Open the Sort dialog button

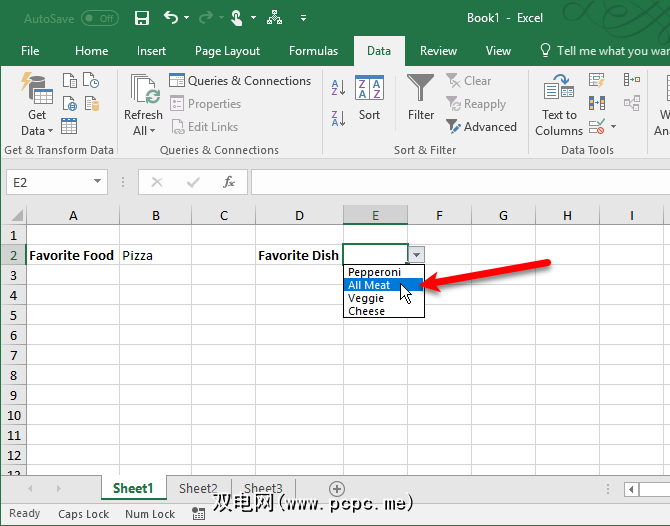point(369,100)
